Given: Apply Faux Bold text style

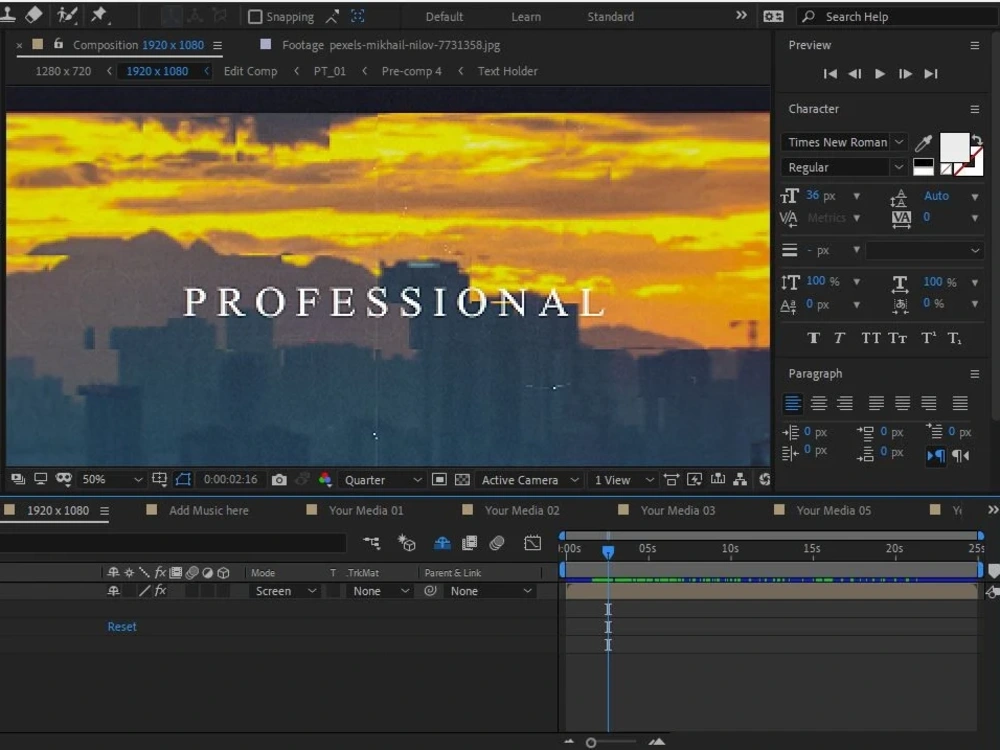Looking at the screenshot, I should [813, 338].
